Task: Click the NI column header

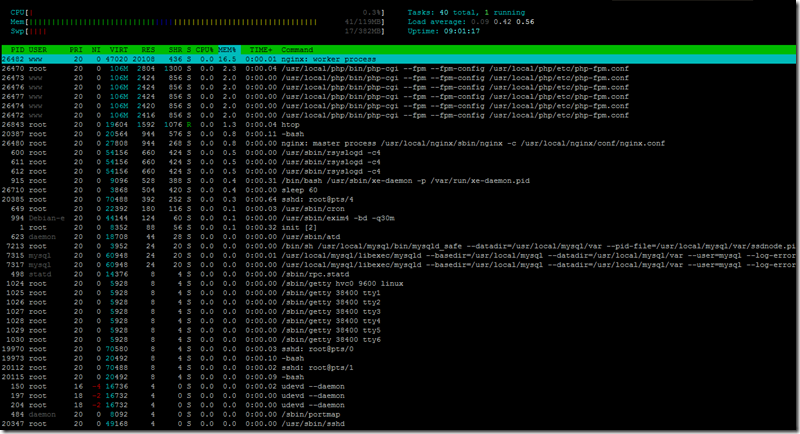Action: point(96,50)
